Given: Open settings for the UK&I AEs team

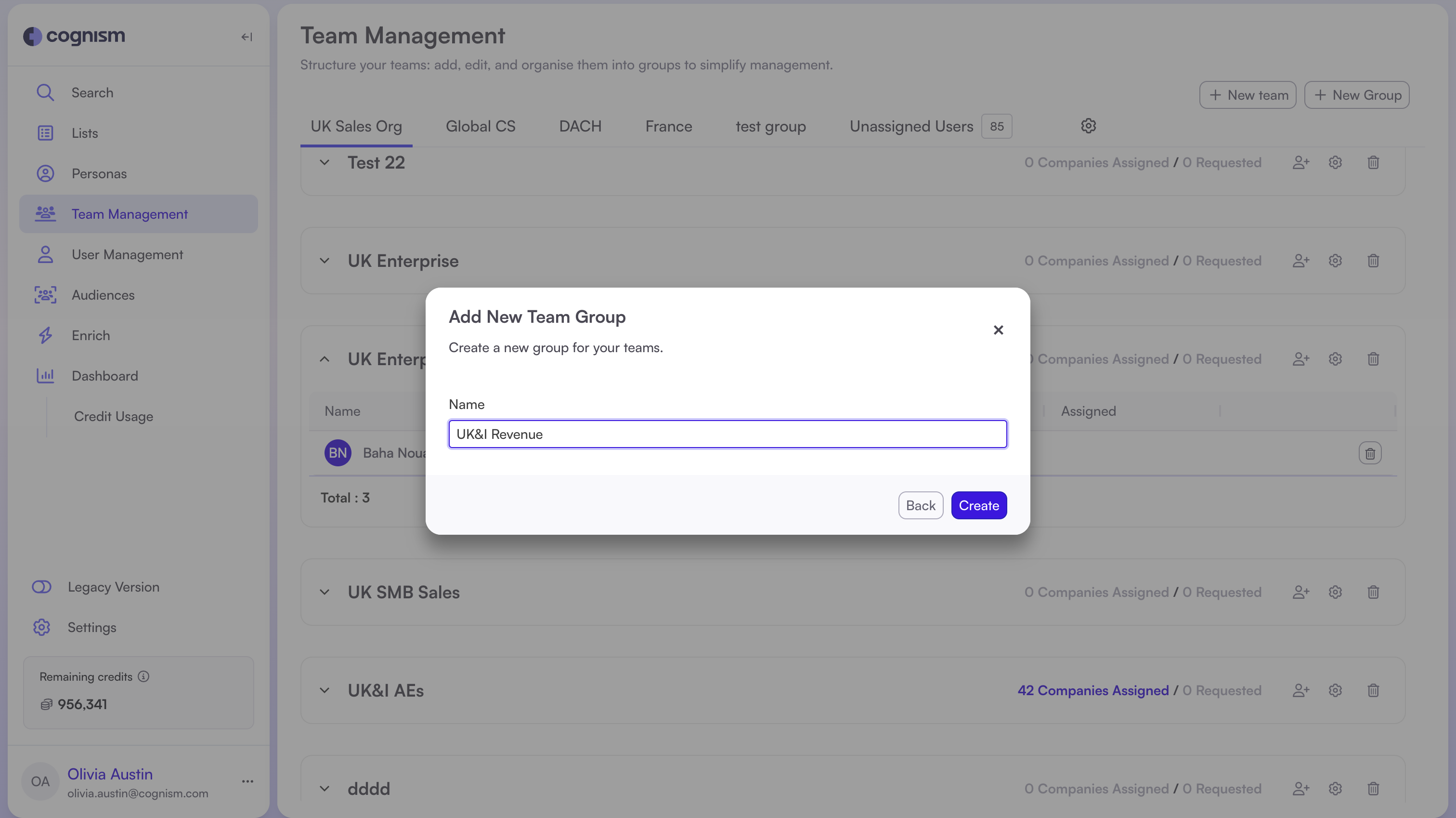Looking at the screenshot, I should pos(1335,690).
